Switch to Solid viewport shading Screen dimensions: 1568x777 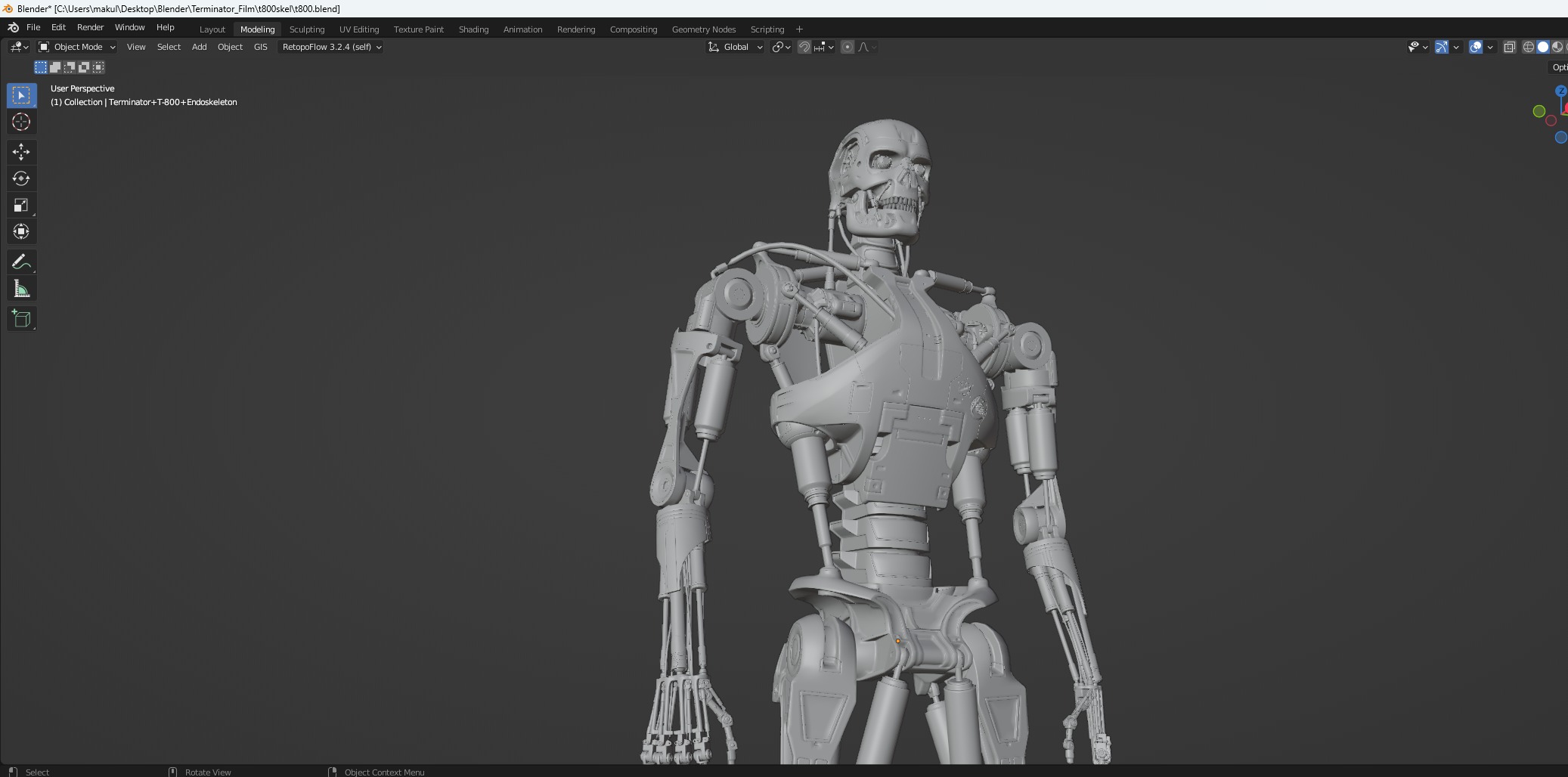1543,47
